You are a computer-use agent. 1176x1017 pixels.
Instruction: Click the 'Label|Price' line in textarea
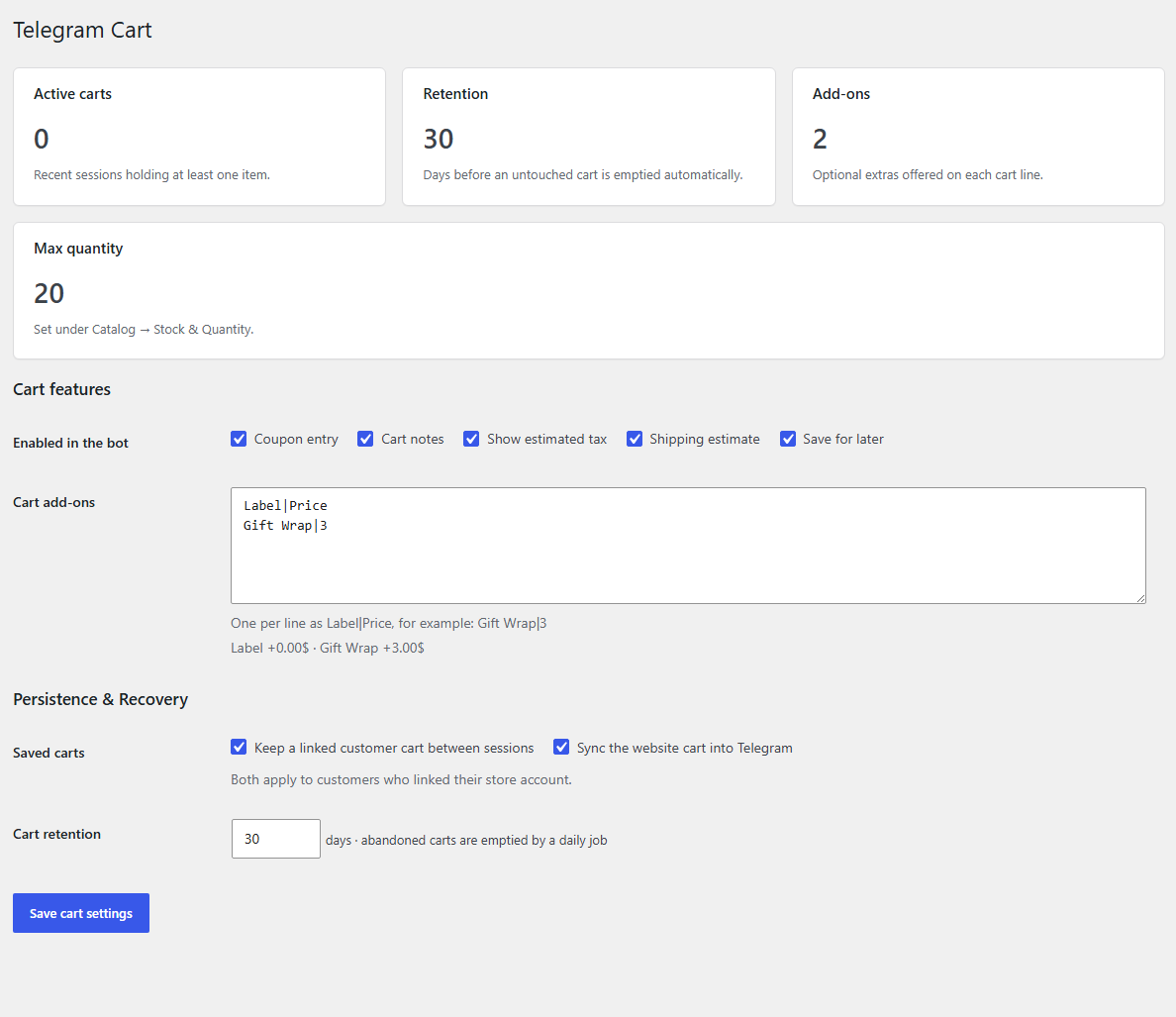click(x=285, y=505)
